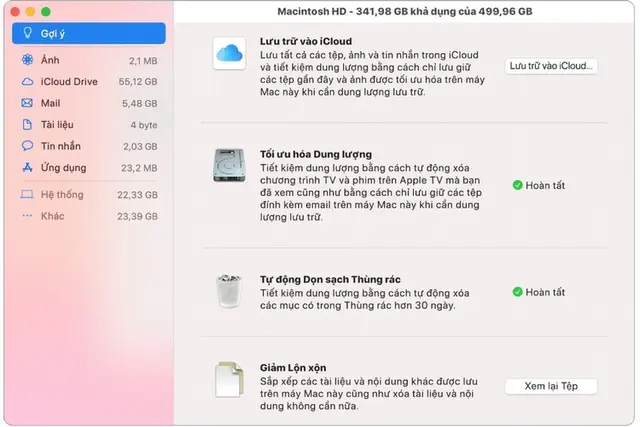640x427 pixels.
Task: Click the Lưu trữ vào iCloud heading
Action: (306, 41)
